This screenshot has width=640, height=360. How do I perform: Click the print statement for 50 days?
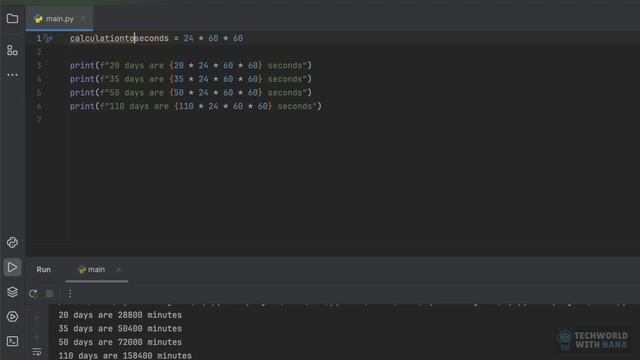pyautogui.click(x=191, y=93)
